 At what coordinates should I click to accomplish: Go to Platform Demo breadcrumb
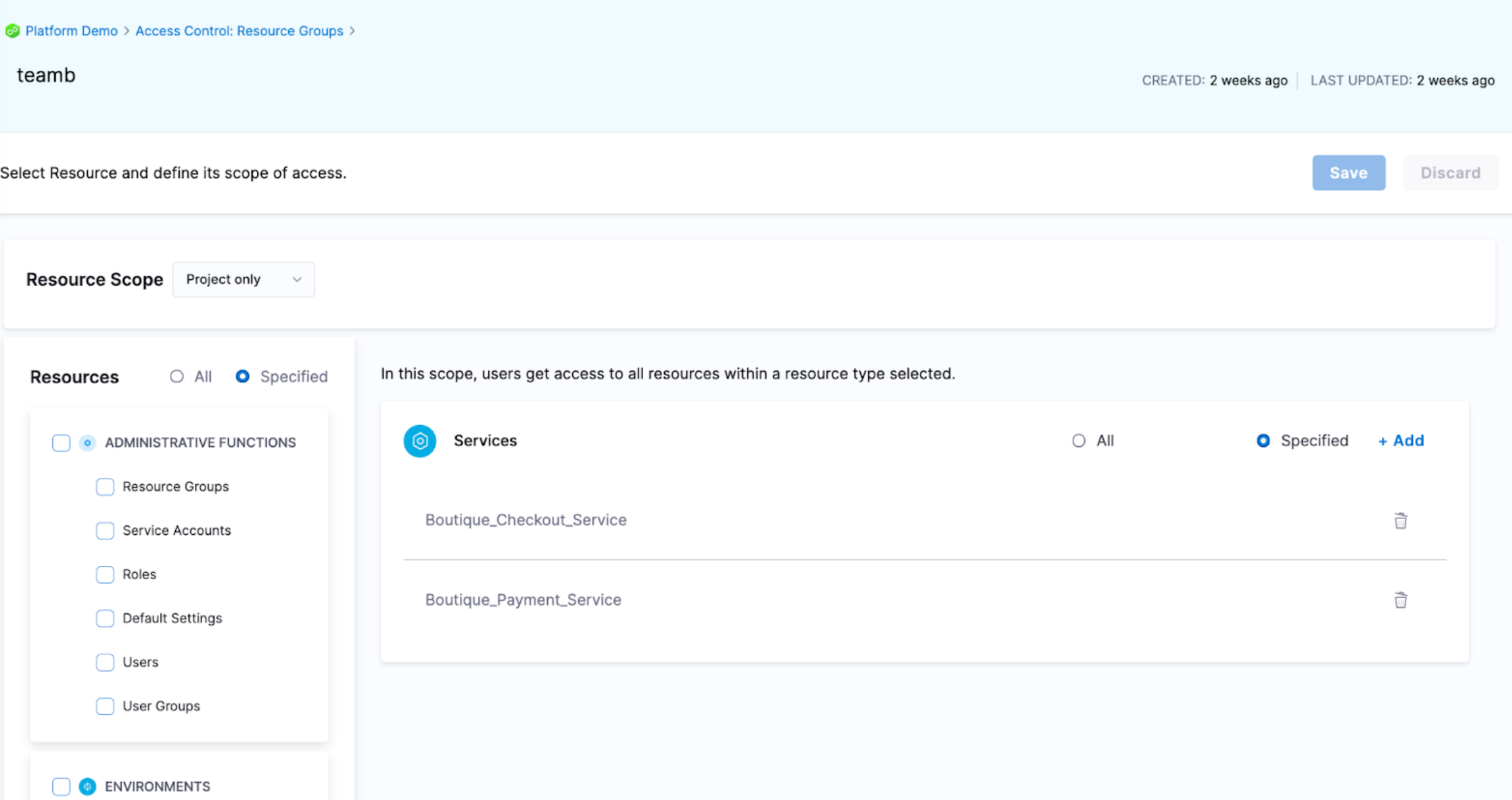click(71, 31)
